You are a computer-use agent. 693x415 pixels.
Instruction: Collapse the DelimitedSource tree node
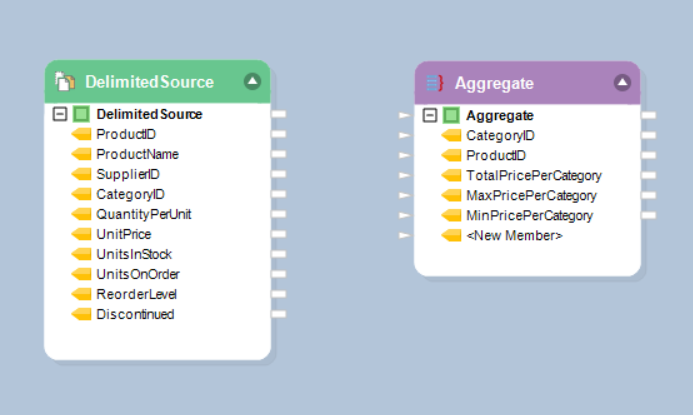pos(60,114)
